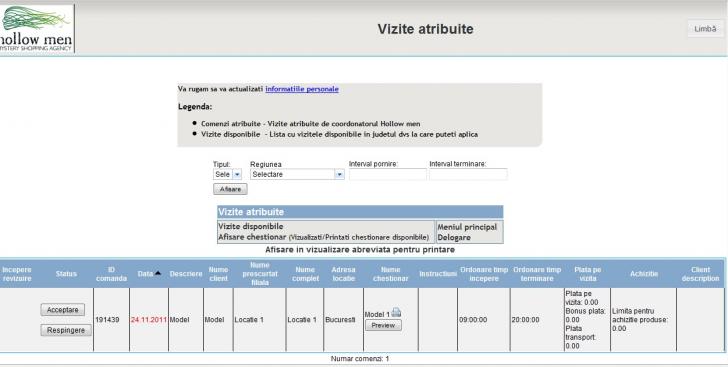Viewport: 728px width, 367px height.
Task: Sort by the Adresa locatie column header
Action: point(344,274)
